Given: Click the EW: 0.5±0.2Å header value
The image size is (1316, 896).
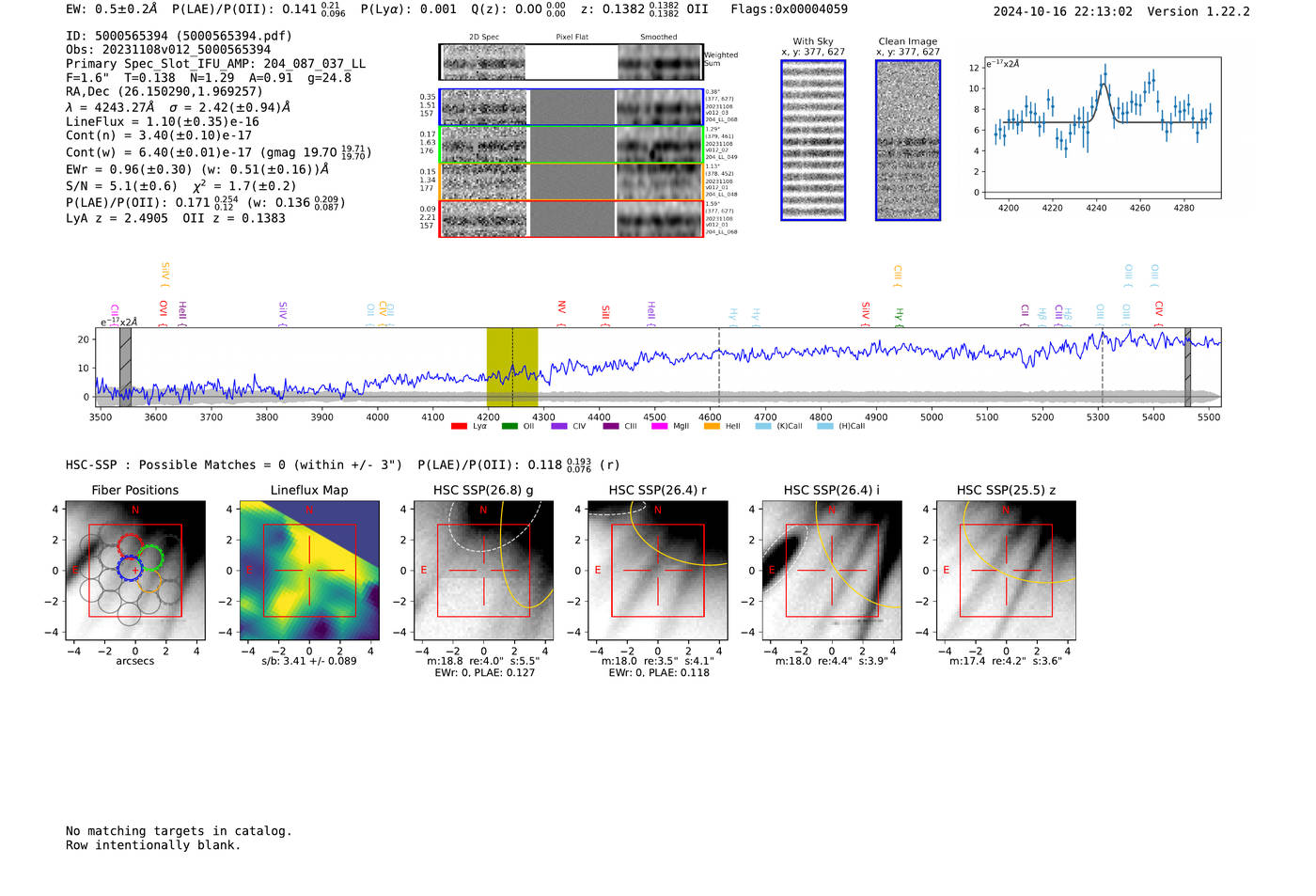Looking at the screenshot, I should tap(112, 9).
